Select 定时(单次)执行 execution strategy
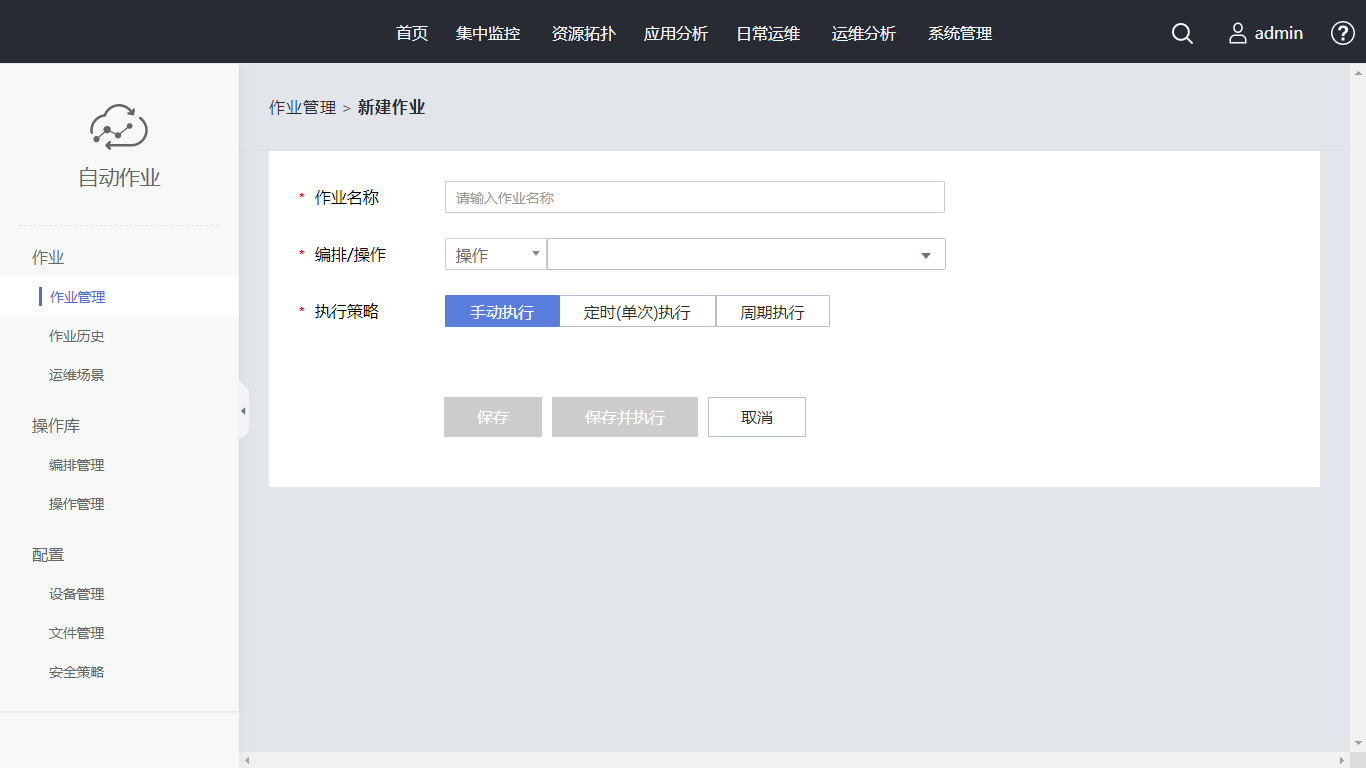1366x768 pixels. coord(637,312)
